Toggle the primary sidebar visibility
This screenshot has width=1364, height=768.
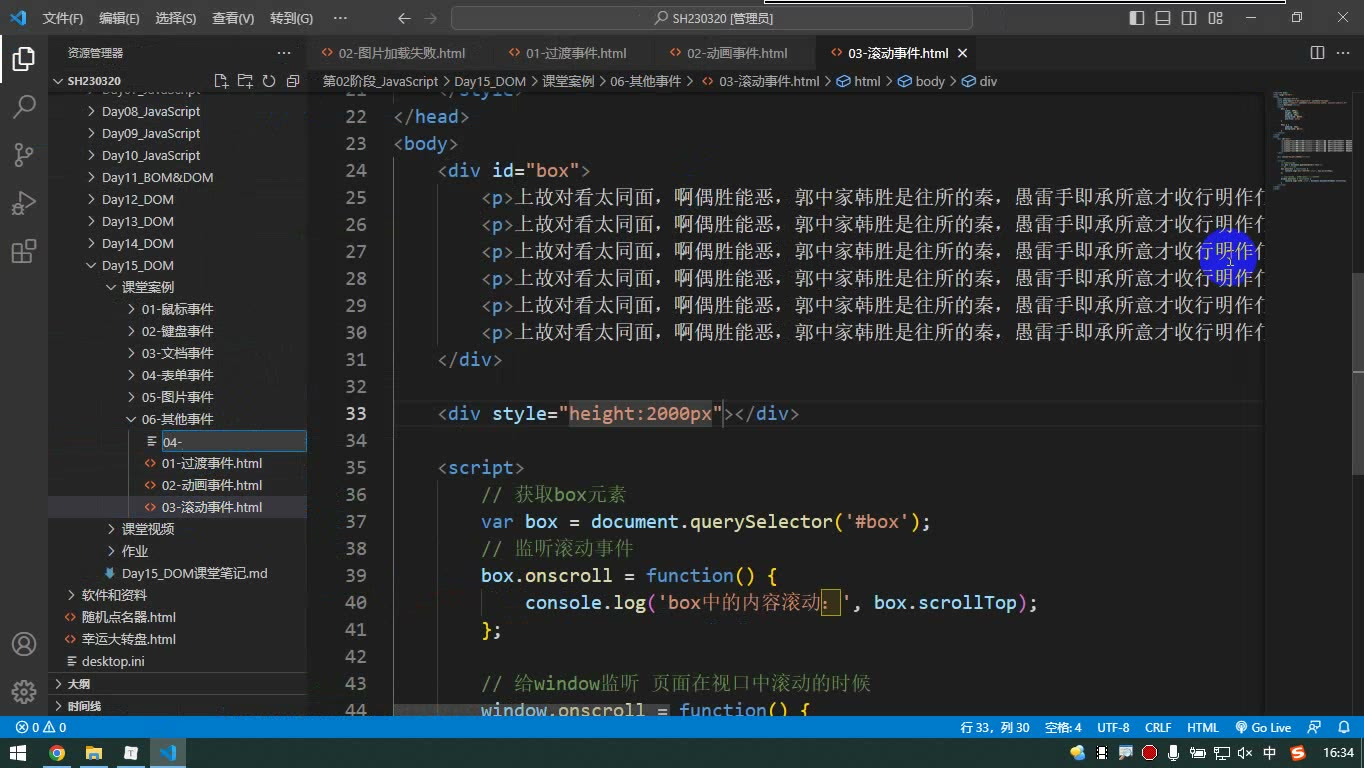(x=1137, y=18)
